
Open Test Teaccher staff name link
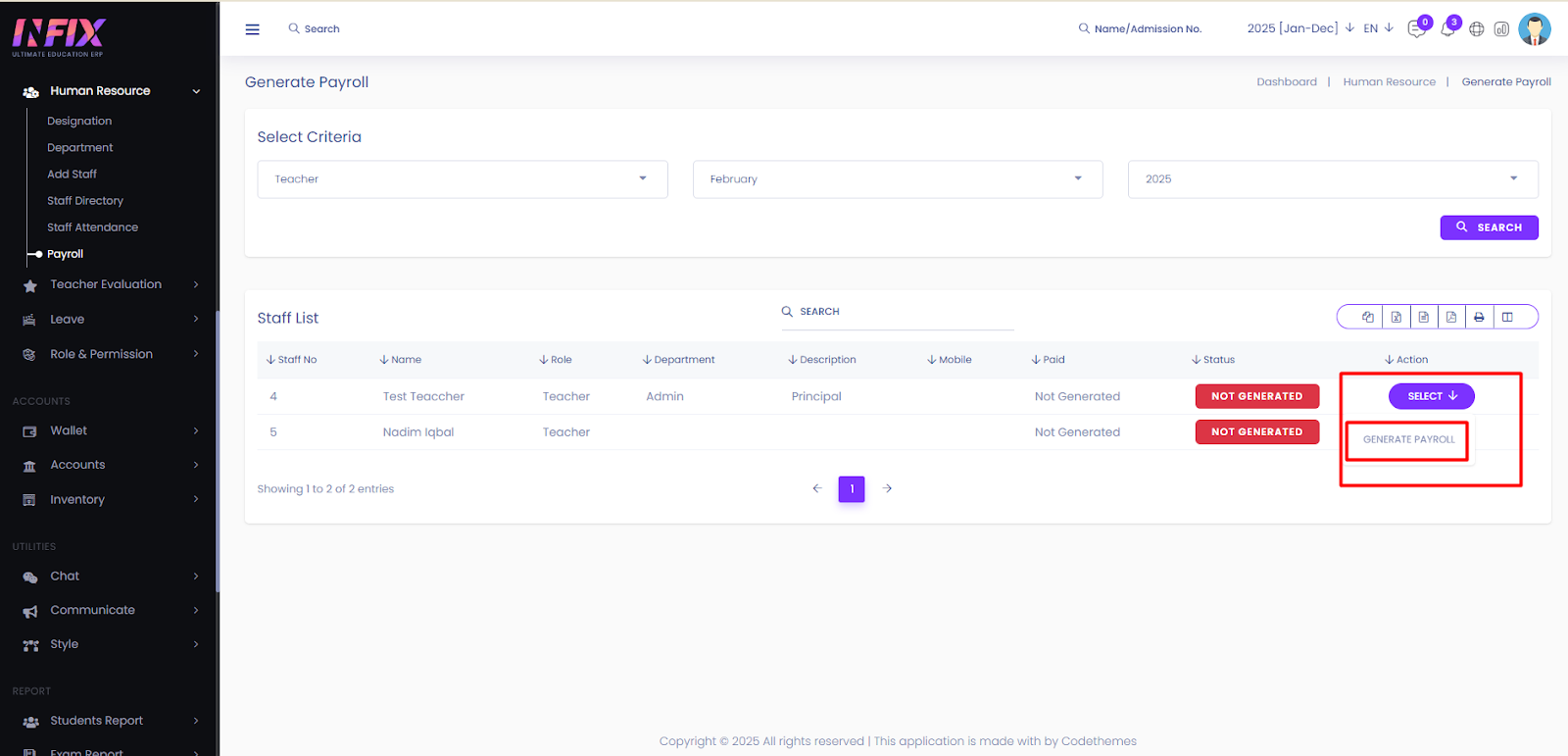click(423, 396)
